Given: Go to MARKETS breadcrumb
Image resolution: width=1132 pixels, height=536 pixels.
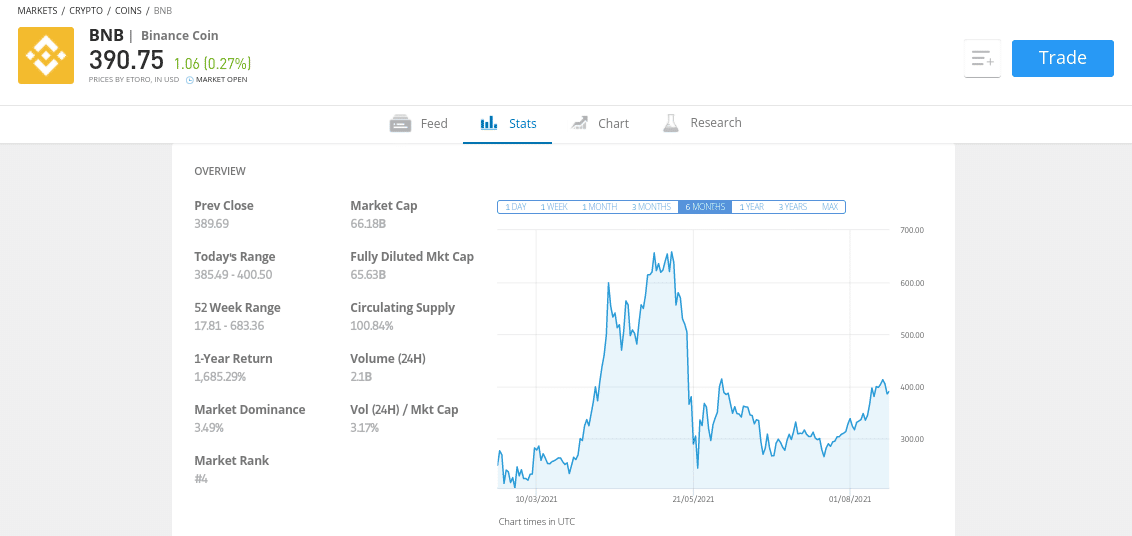Looking at the screenshot, I should pos(37,11).
